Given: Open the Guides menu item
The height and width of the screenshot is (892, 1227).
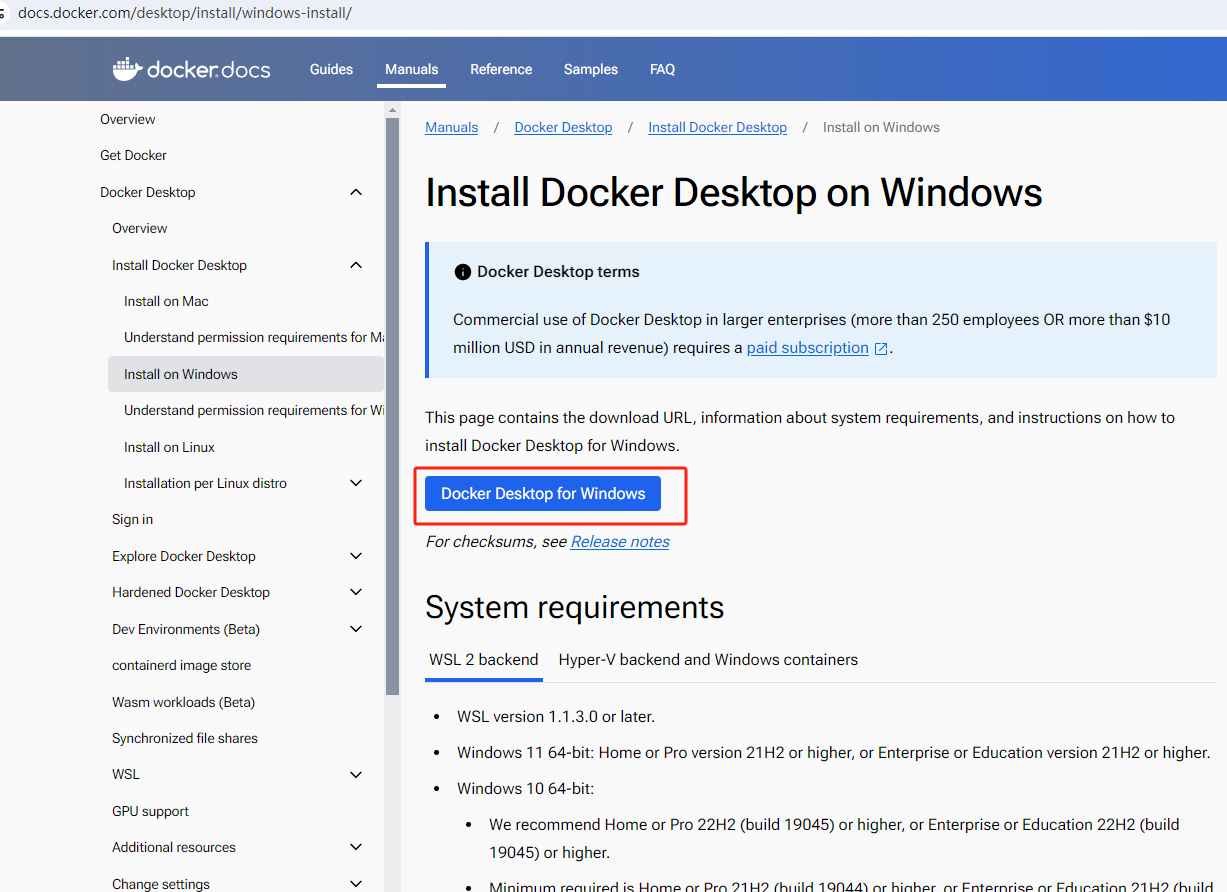Looking at the screenshot, I should pyautogui.click(x=331, y=69).
